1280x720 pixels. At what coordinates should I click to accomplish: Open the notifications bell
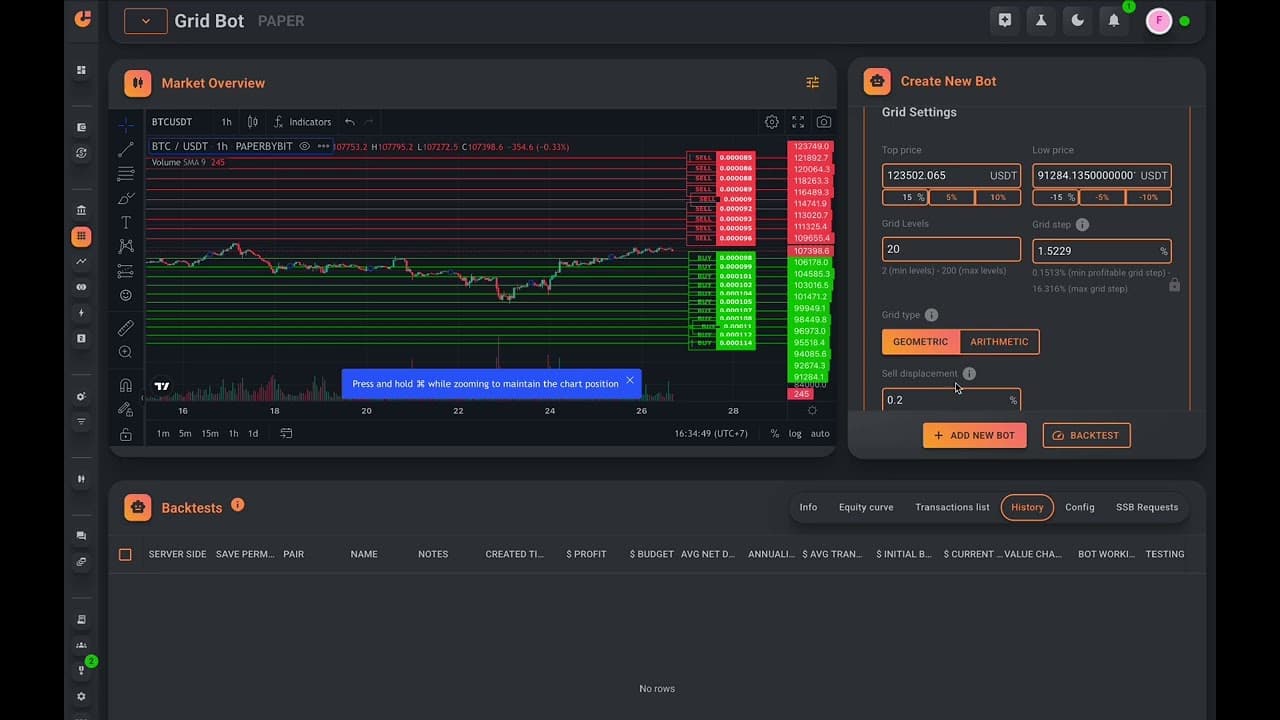[x=1113, y=20]
